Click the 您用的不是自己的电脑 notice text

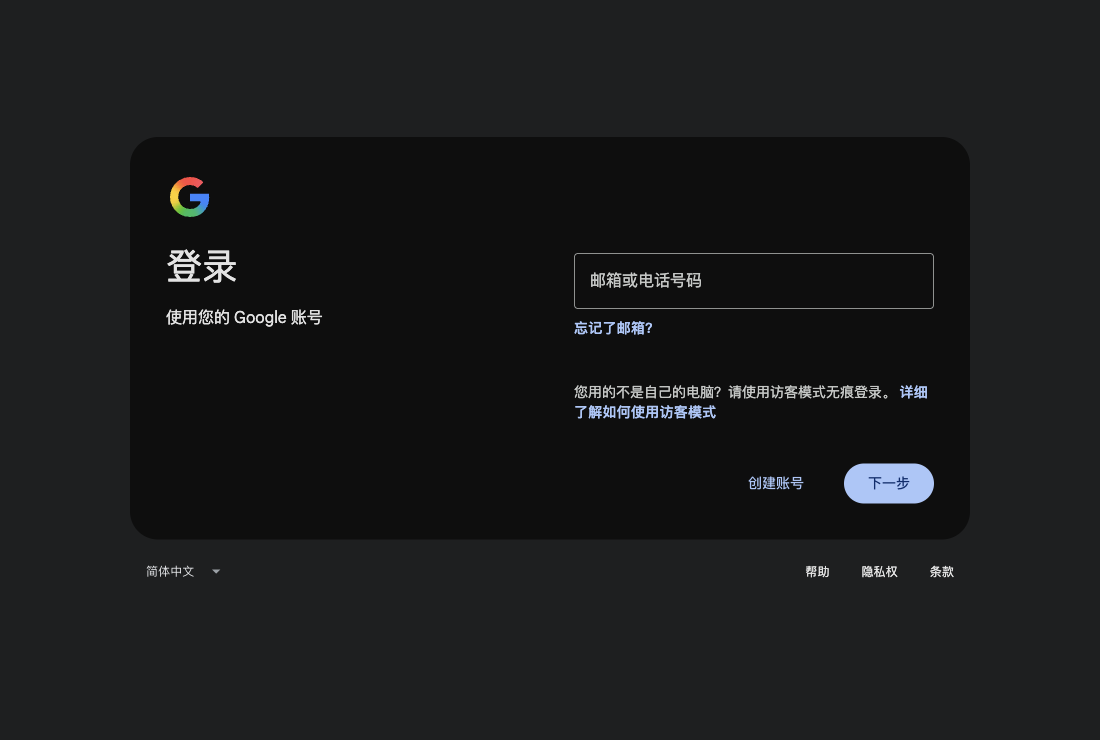tap(735, 393)
